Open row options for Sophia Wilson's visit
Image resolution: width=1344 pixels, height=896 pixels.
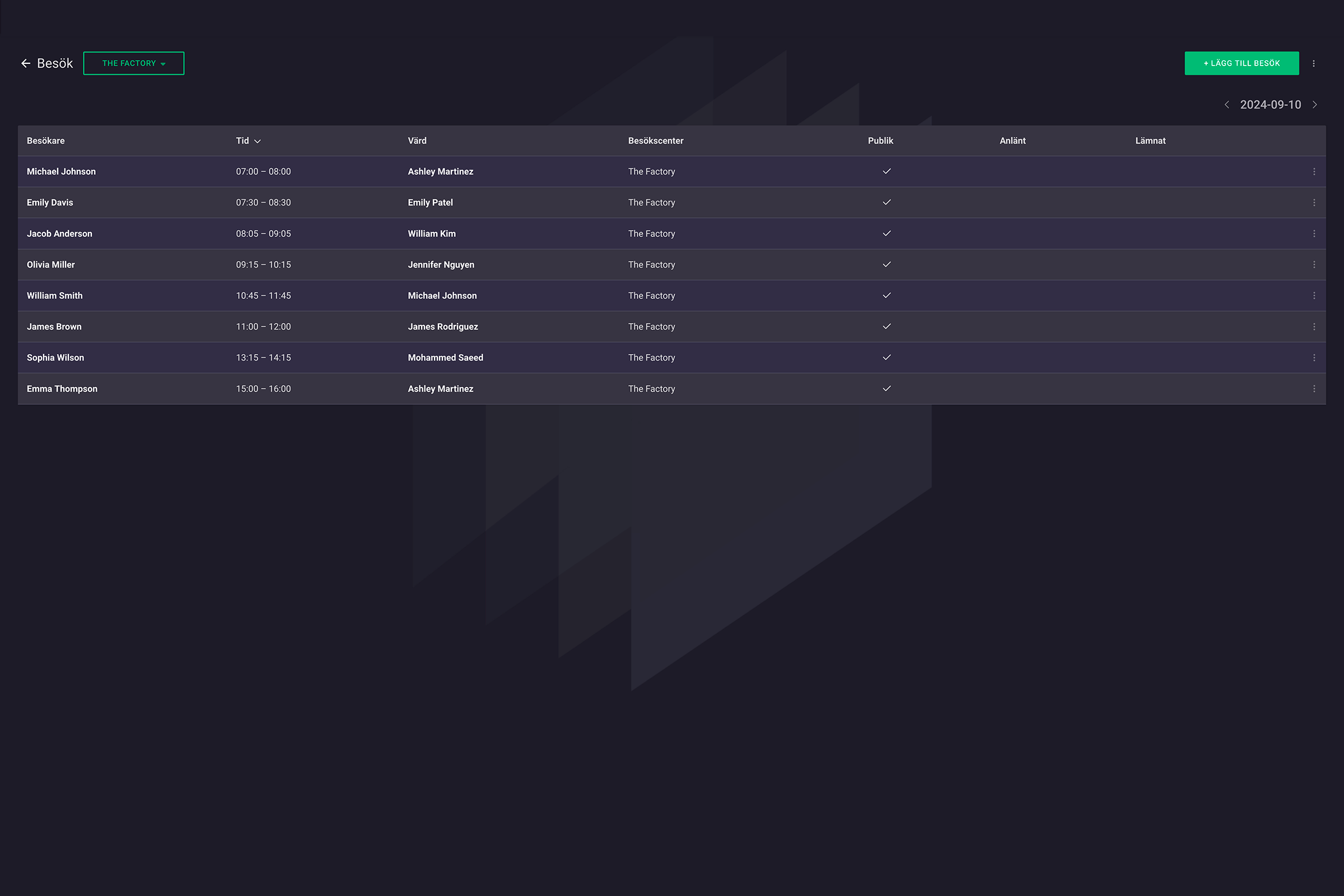pos(1314,358)
